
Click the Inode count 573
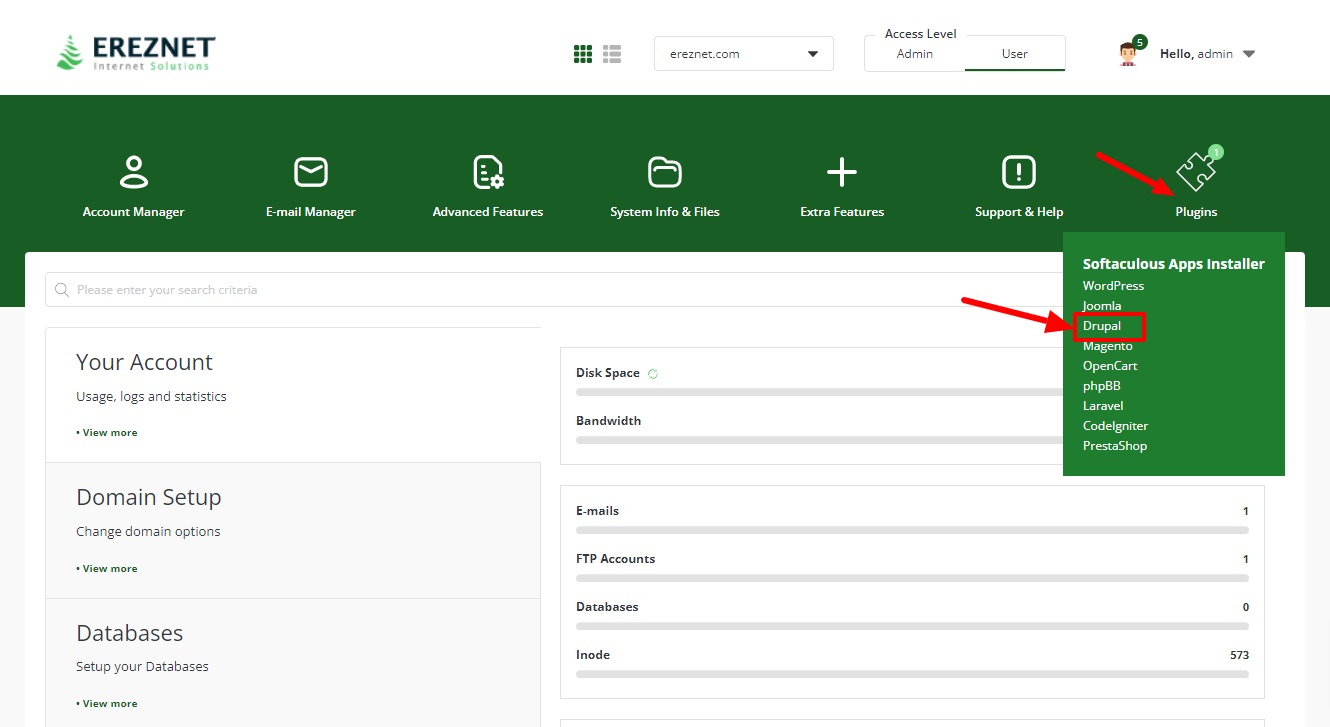[x=1240, y=655]
